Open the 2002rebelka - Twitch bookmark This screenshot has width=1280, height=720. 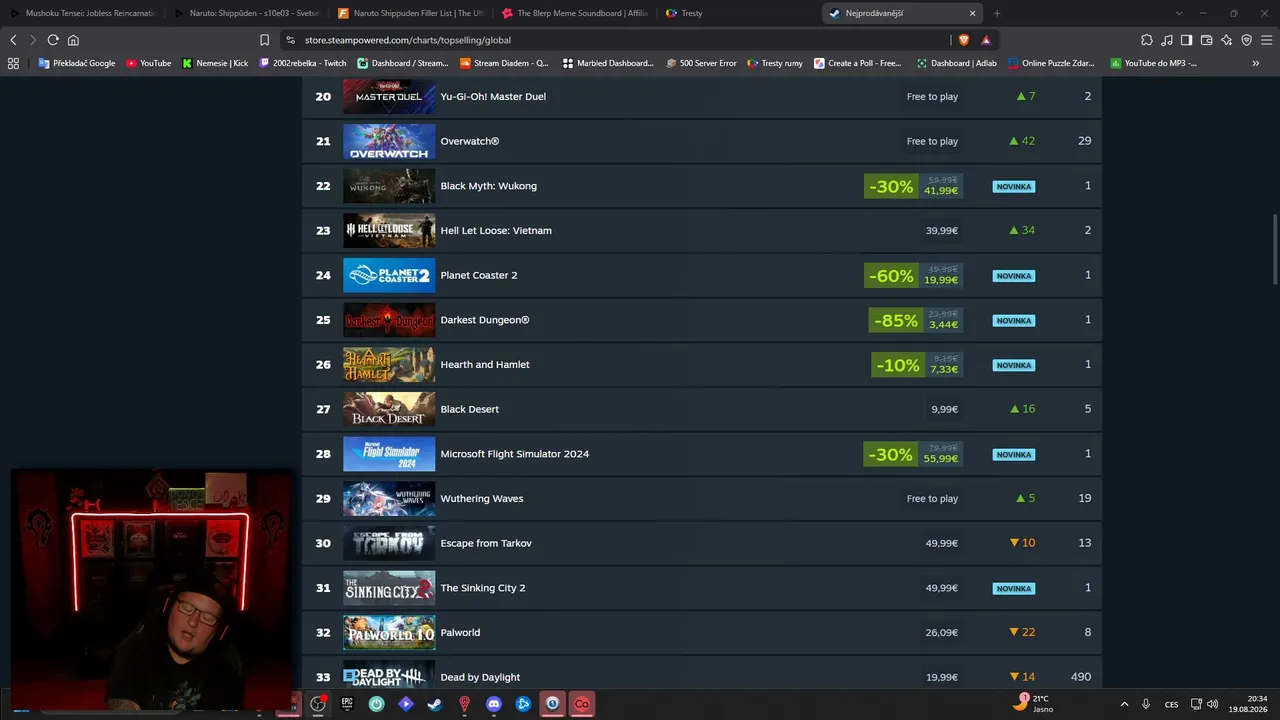tap(303, 63)
